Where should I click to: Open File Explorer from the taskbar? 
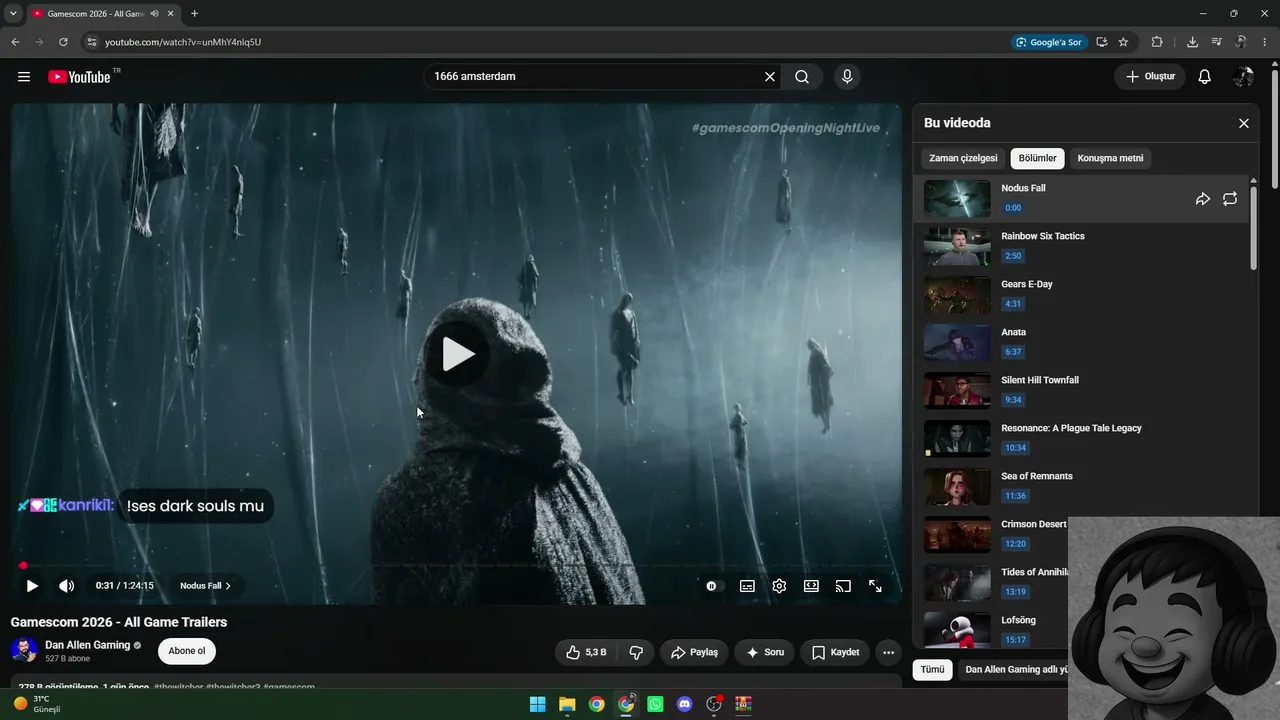click(567, 704)
